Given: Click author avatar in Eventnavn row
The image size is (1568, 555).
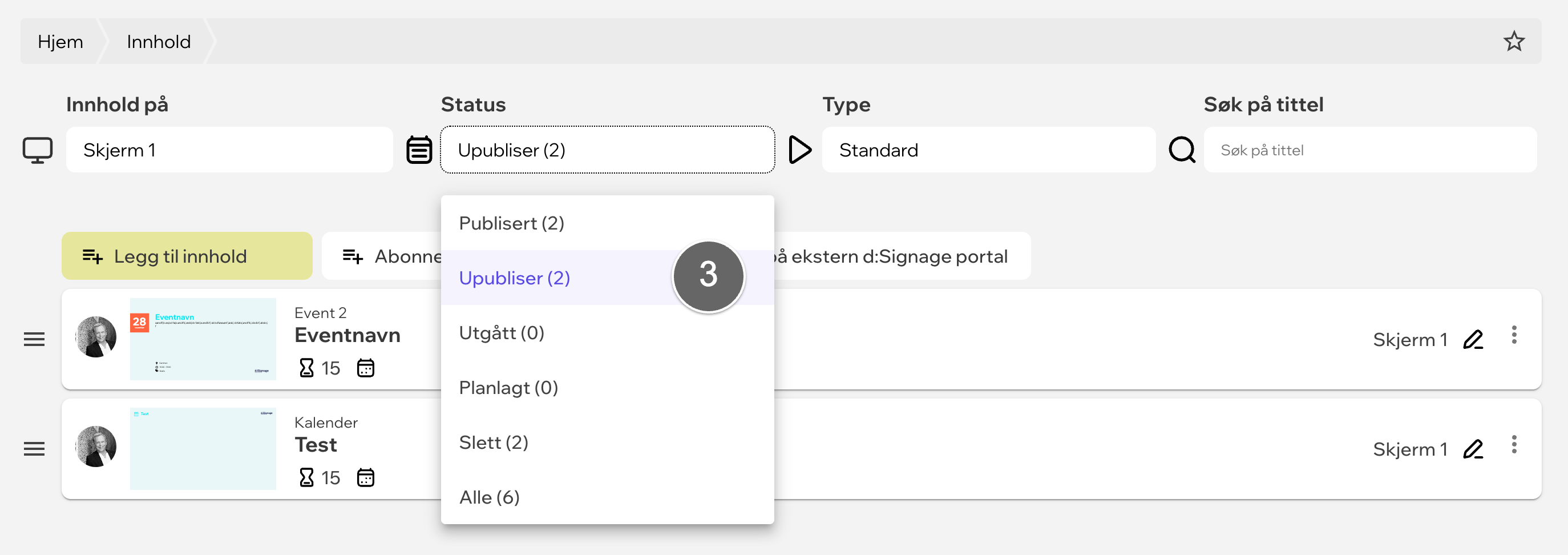Looking at the screenshot, I should pos(96,336).
